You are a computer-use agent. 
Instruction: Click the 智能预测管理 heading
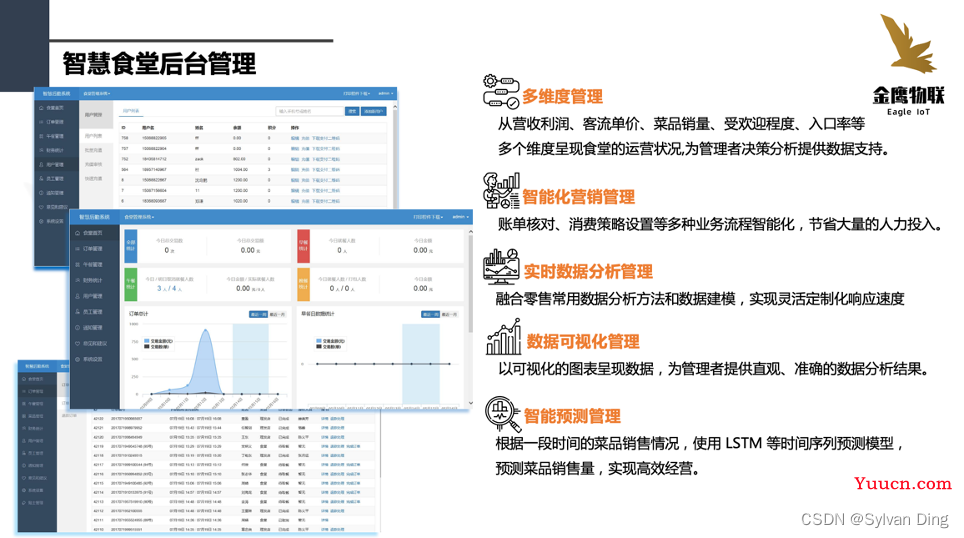[572, 416]
